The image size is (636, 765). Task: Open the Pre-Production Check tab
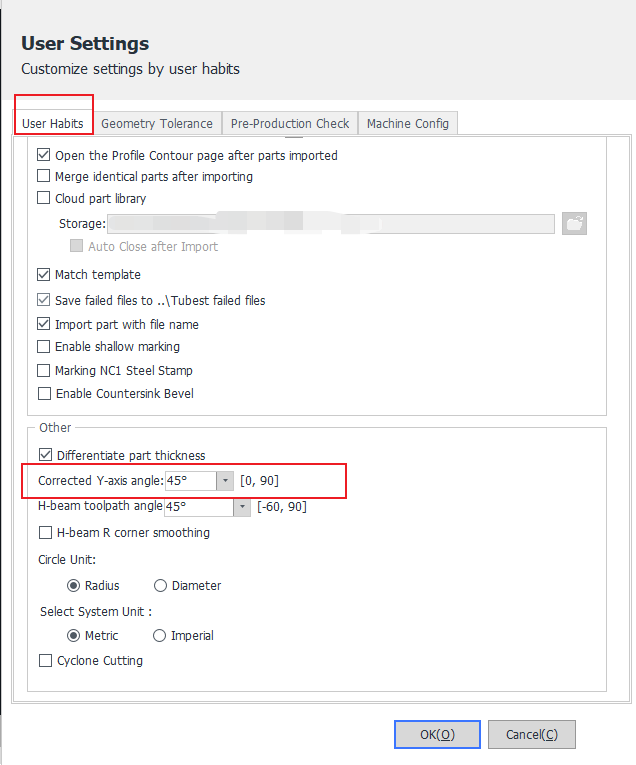[x=290, y=123]
